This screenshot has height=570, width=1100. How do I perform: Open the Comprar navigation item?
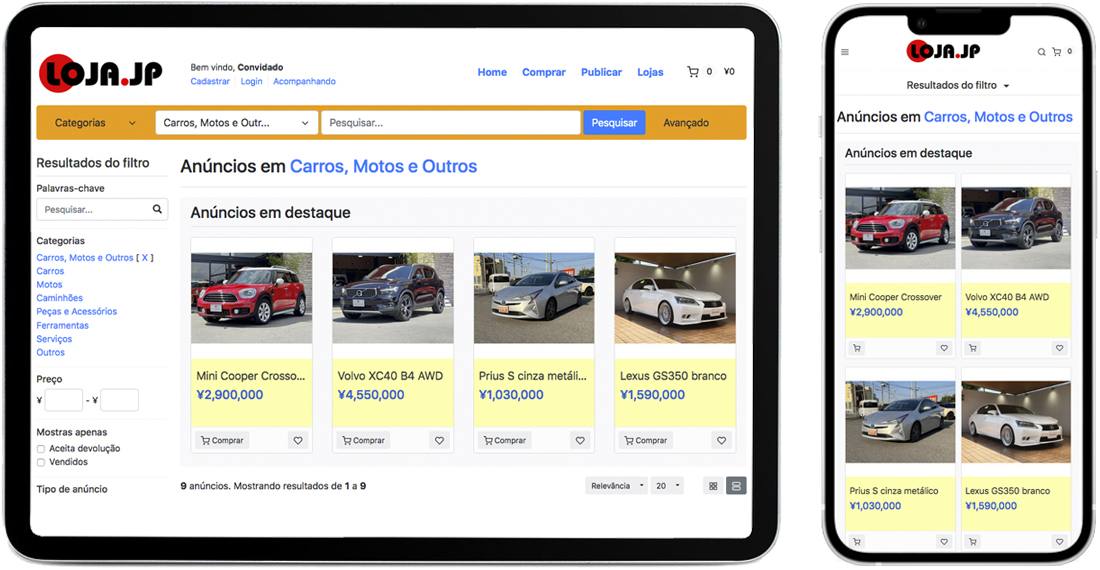tap(544, 72)
